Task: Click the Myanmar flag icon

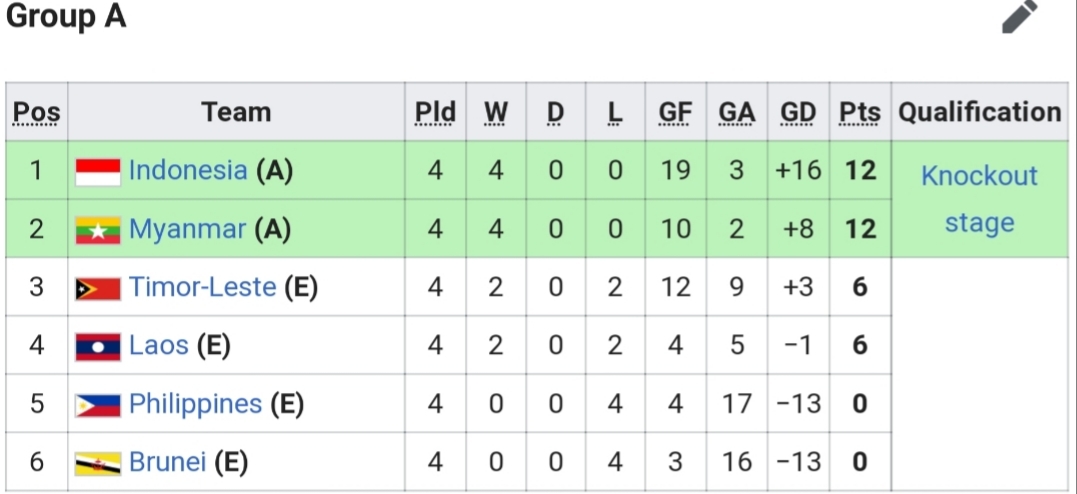Action: tap(98, 230)
